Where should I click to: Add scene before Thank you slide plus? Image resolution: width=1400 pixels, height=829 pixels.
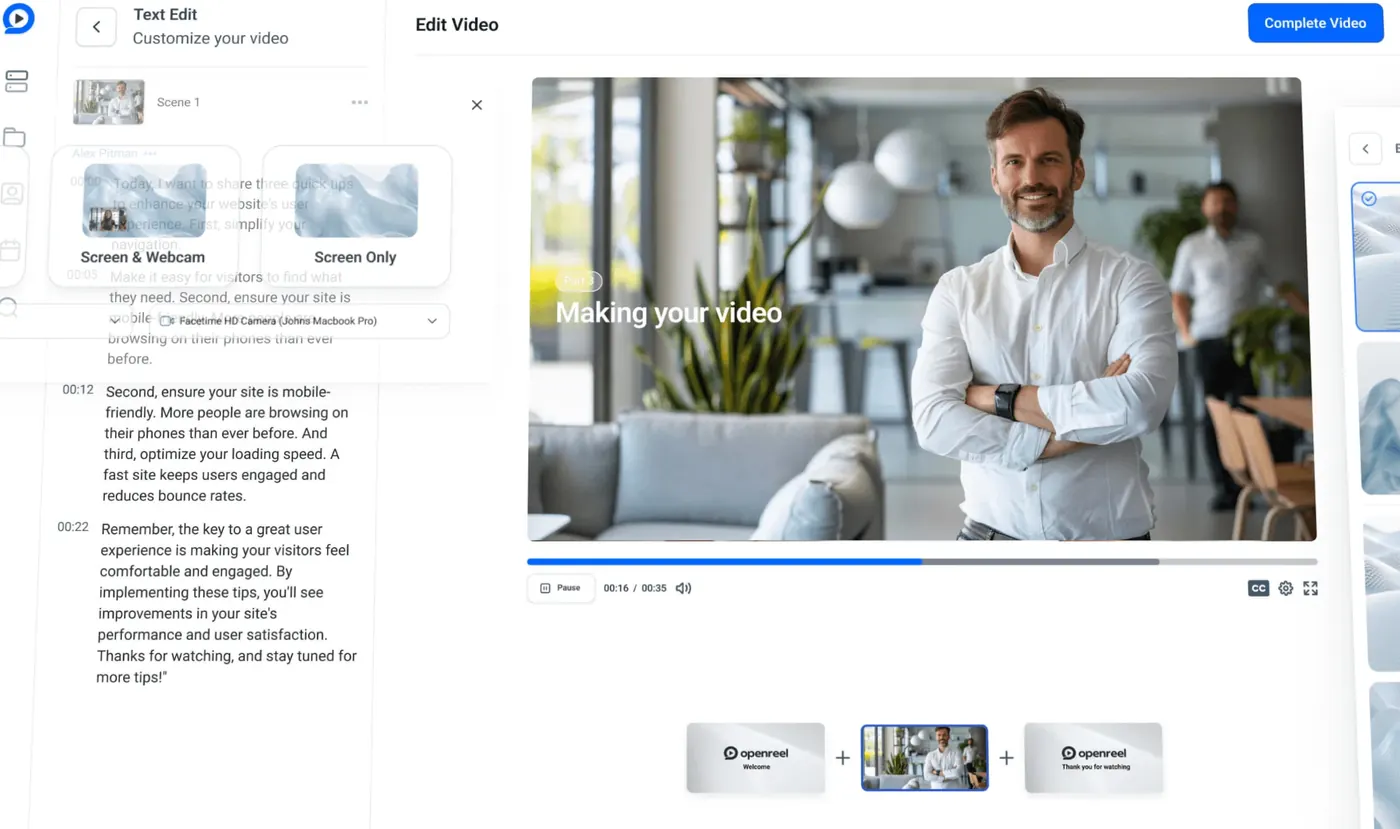pos(1007,758)
